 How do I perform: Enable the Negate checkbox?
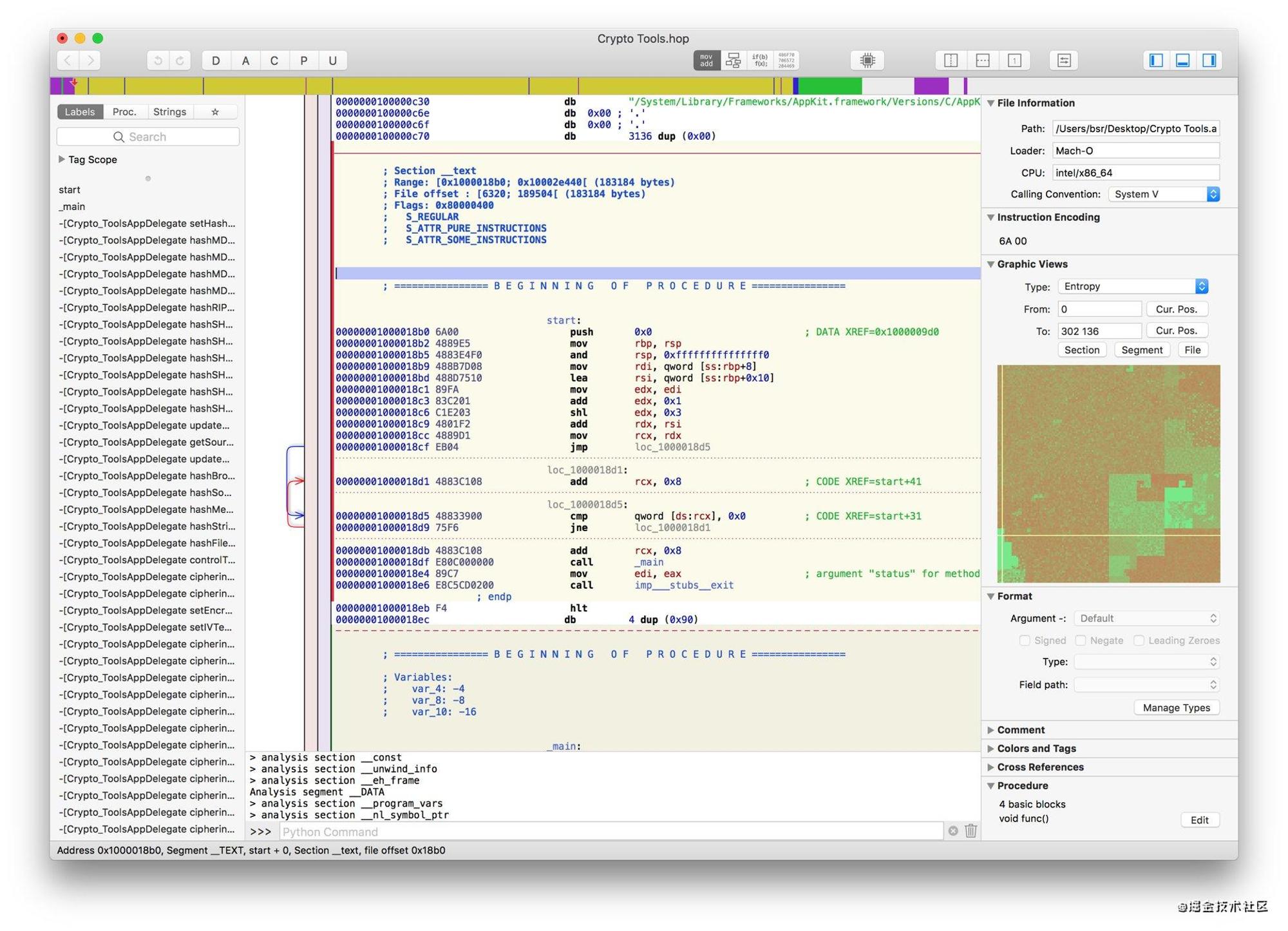pyautogui.click(x=1081, y=640)
